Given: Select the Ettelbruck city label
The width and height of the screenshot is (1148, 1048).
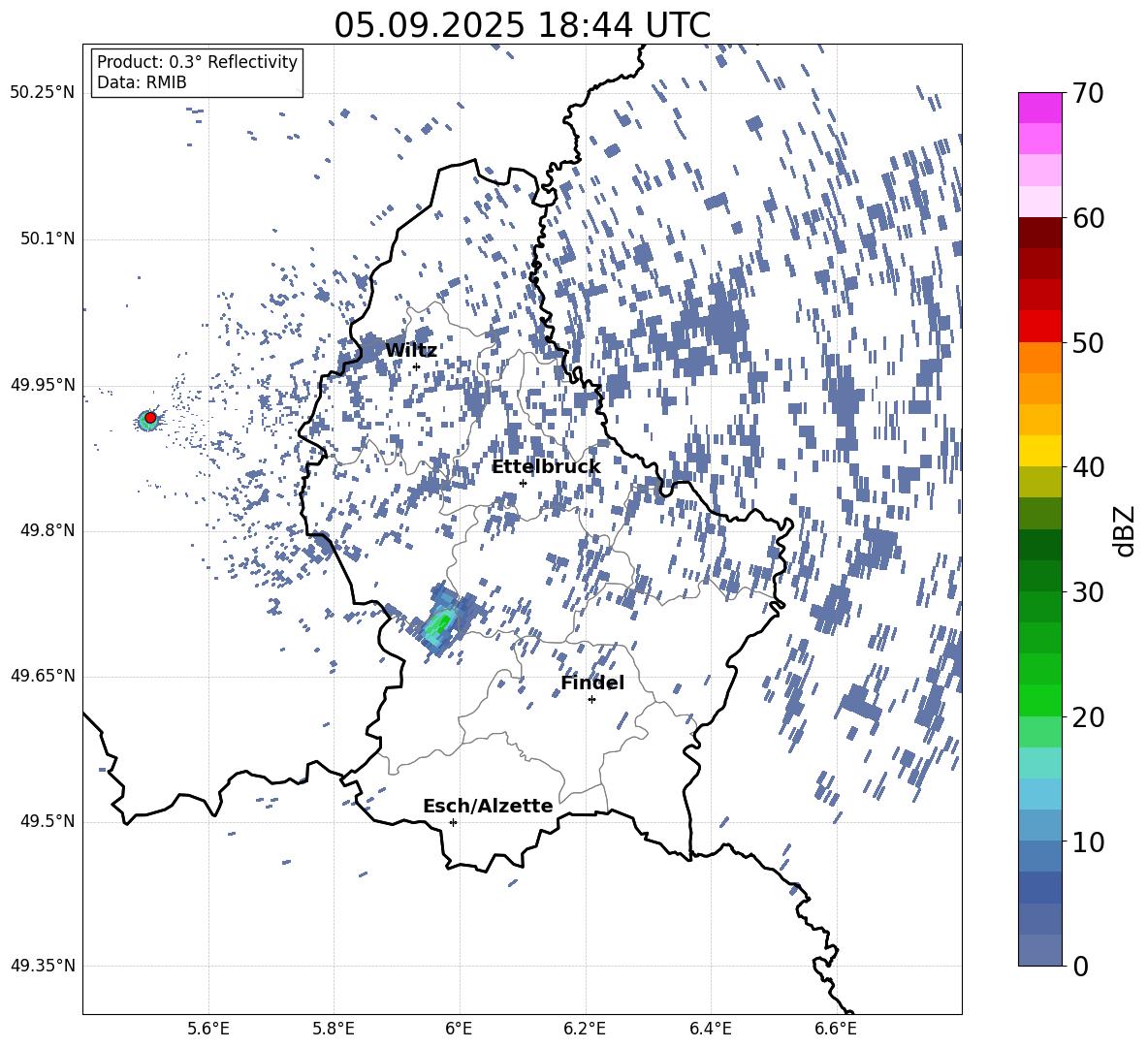Looking at the screenshot, I should (546, 467).
